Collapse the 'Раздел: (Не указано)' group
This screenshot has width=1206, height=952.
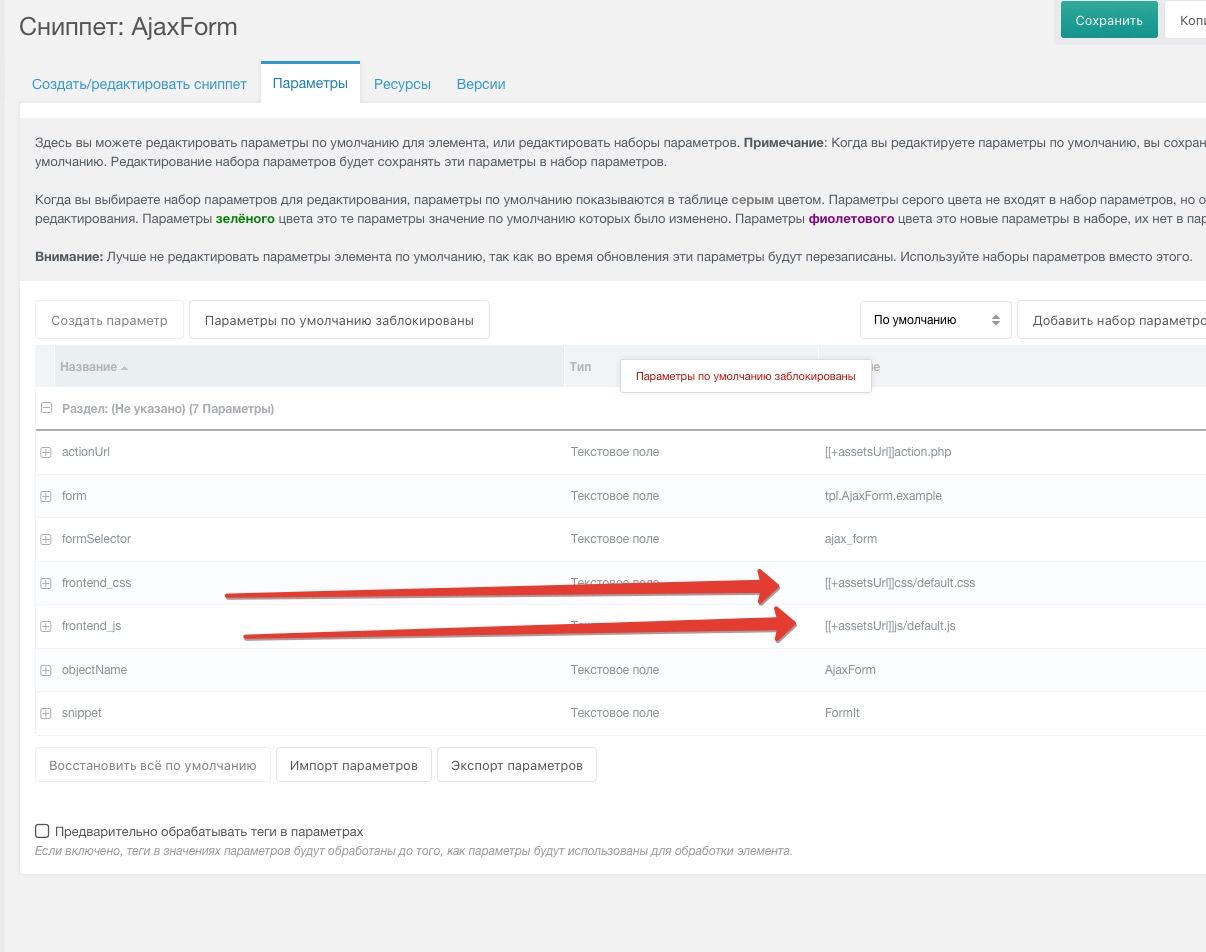tap(46, 408)
